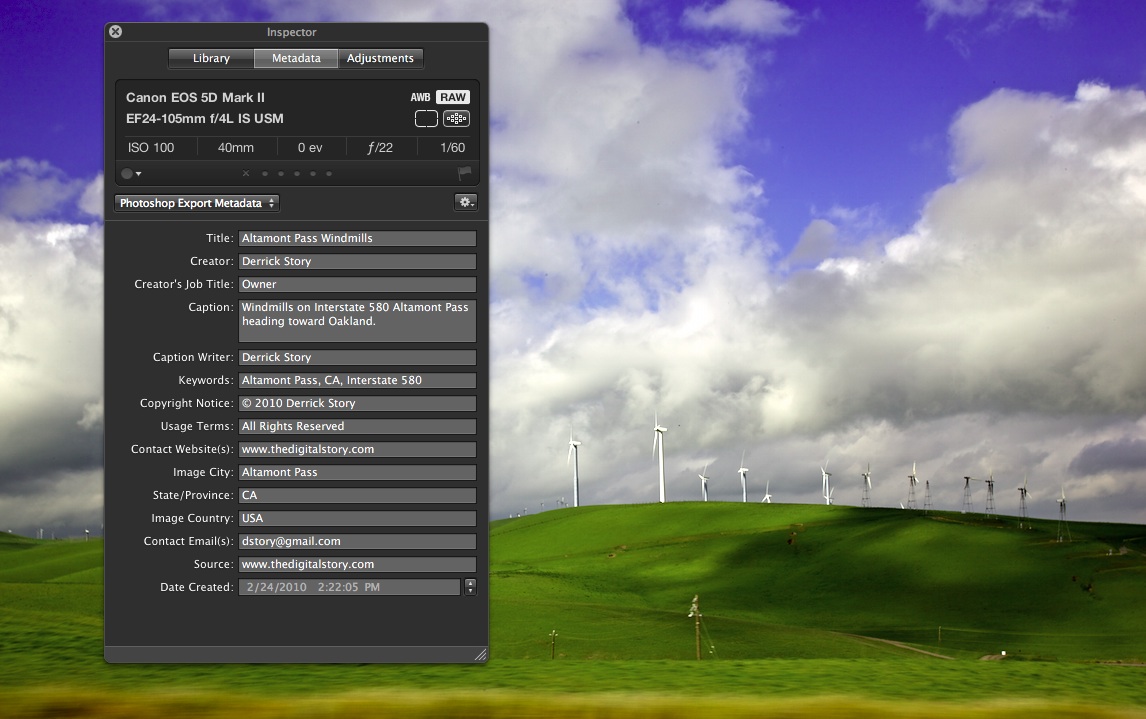Set rating to the first star dot
The width and height of the screenshot is (1146, 719).
point(264,174)
